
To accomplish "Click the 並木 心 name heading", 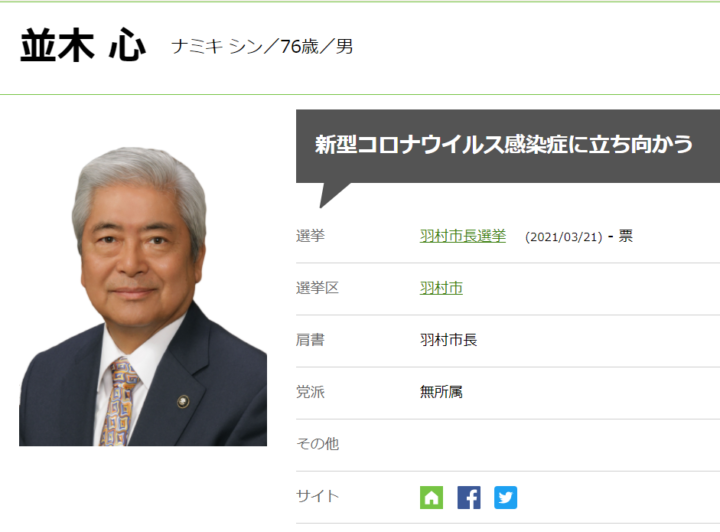I will coord(82,47).
